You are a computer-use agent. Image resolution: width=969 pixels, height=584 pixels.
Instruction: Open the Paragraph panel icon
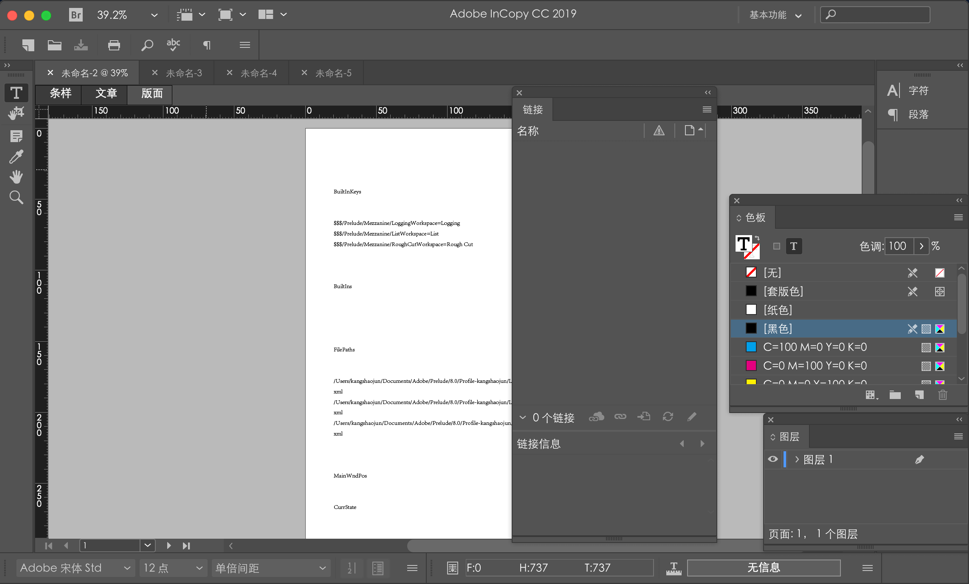tap(893, 114)
